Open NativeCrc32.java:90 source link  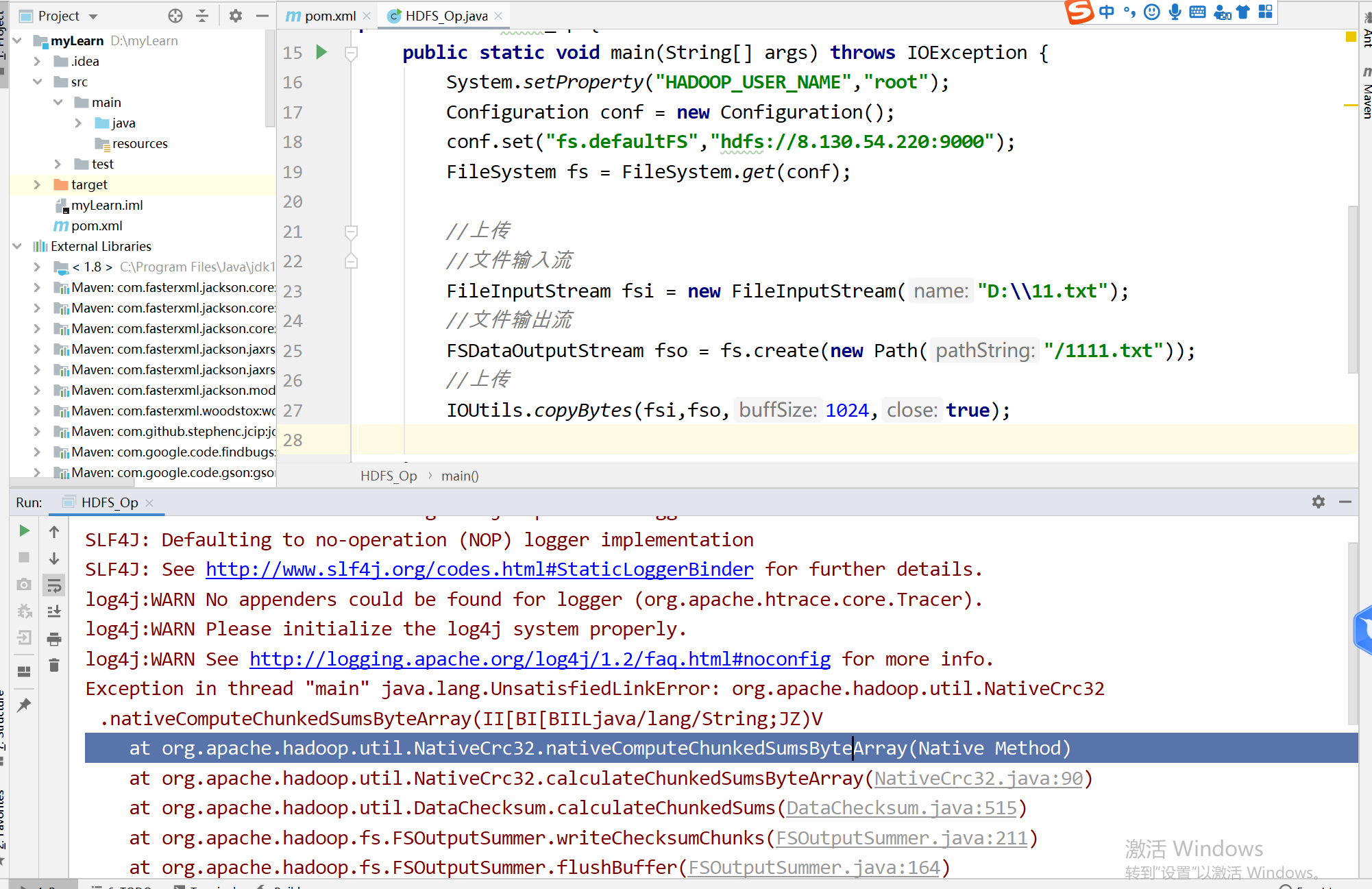[x=979, y=778]
